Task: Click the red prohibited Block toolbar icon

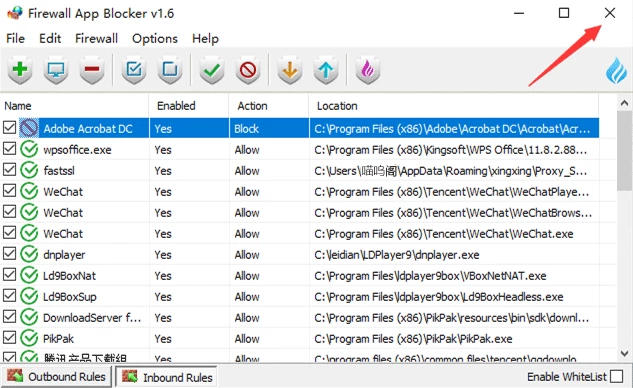Action: [247, 70]
